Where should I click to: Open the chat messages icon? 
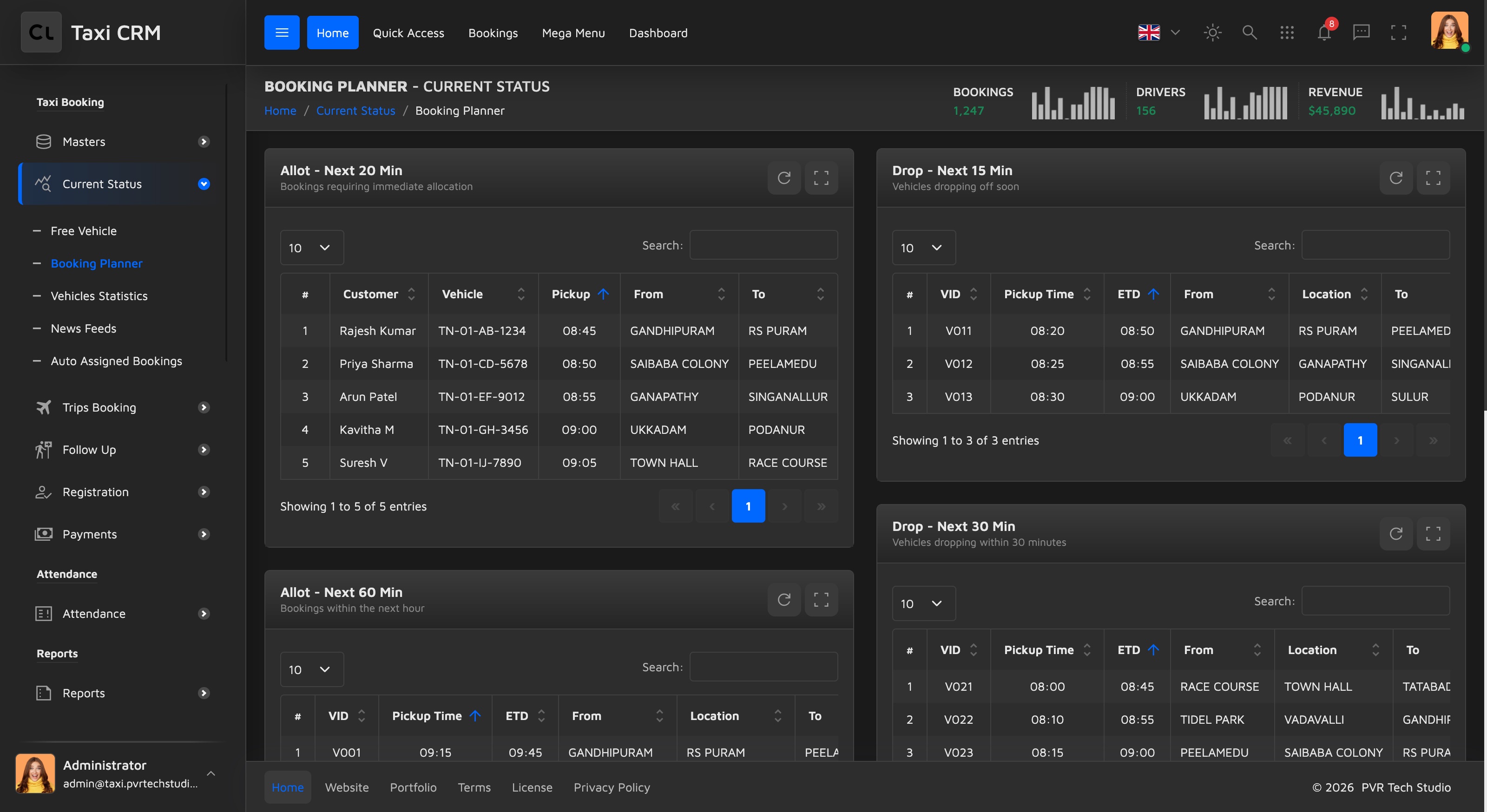click(1361, 33)
